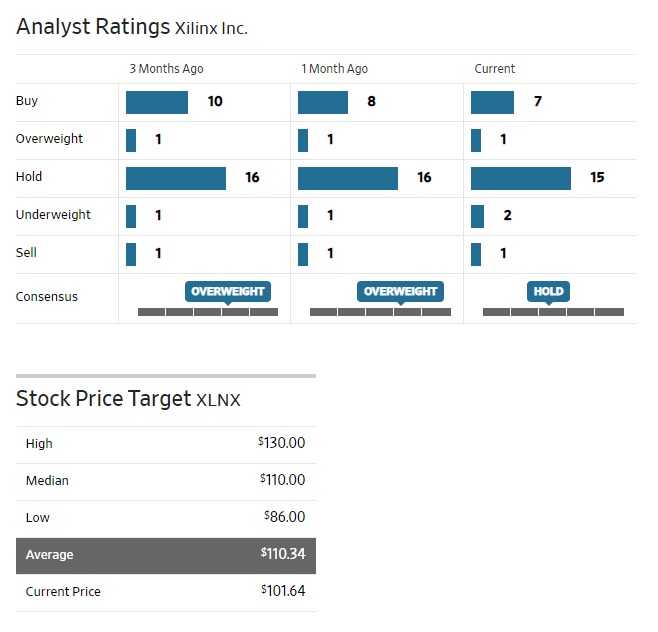Click the Consensus row label
658x632 pixels.
(47, 297)
